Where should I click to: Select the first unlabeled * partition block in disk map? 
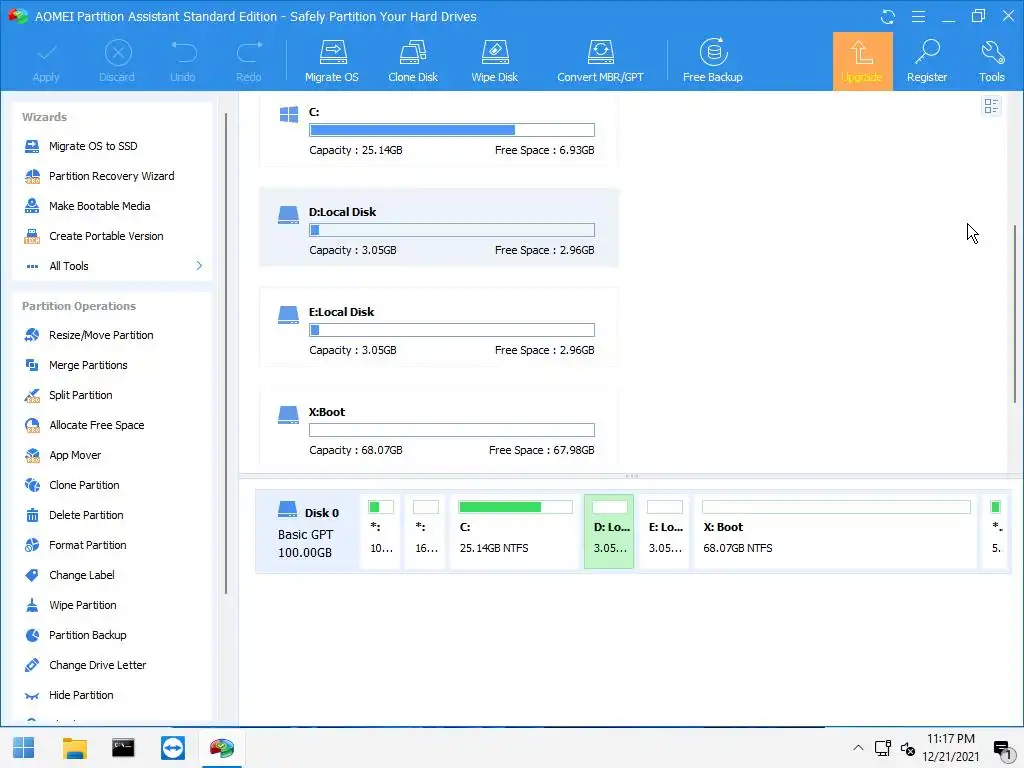pyautogui.click(x=381, y=532)
